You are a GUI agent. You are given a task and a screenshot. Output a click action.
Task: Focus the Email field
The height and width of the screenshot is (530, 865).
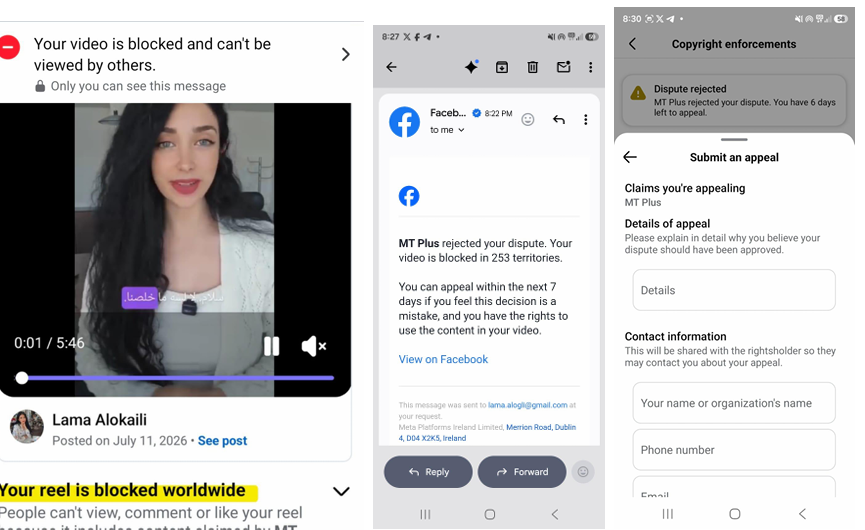click(x=734, y=487)
